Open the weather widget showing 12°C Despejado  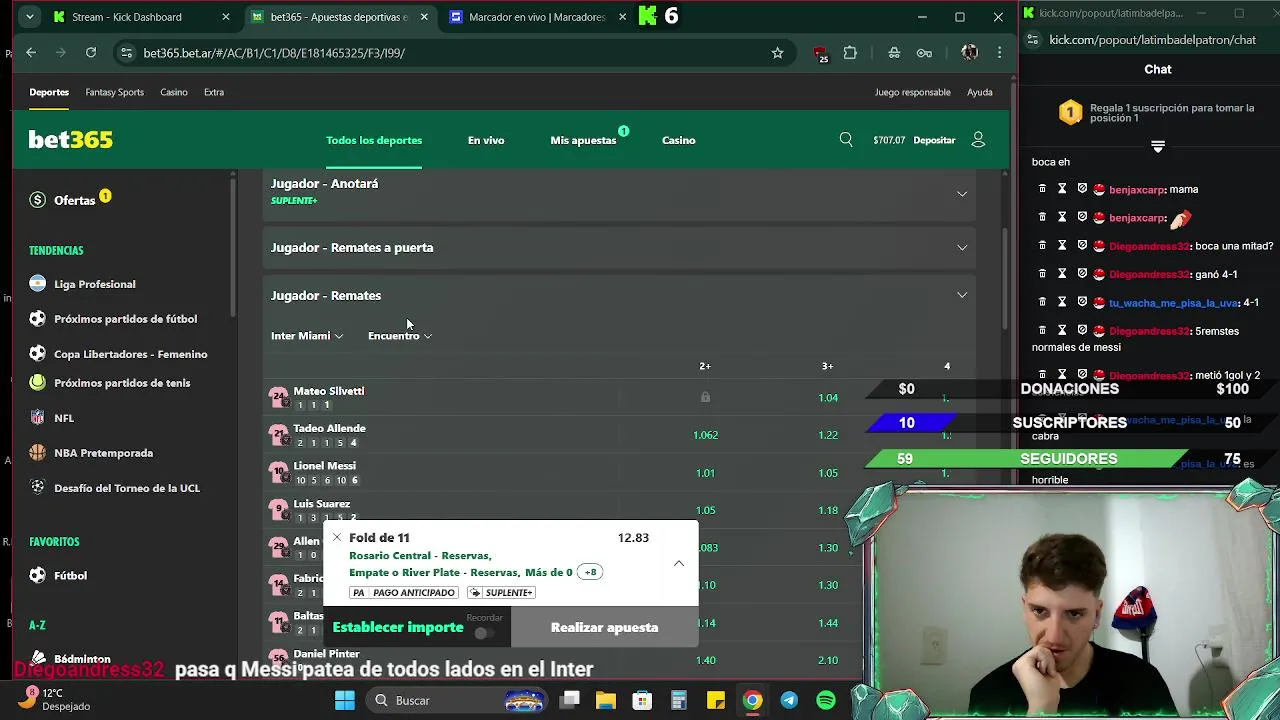[x=56, y=699]
